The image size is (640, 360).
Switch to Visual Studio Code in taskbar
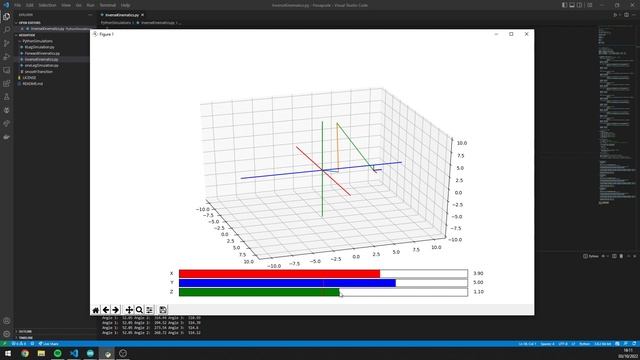[74, 353]
